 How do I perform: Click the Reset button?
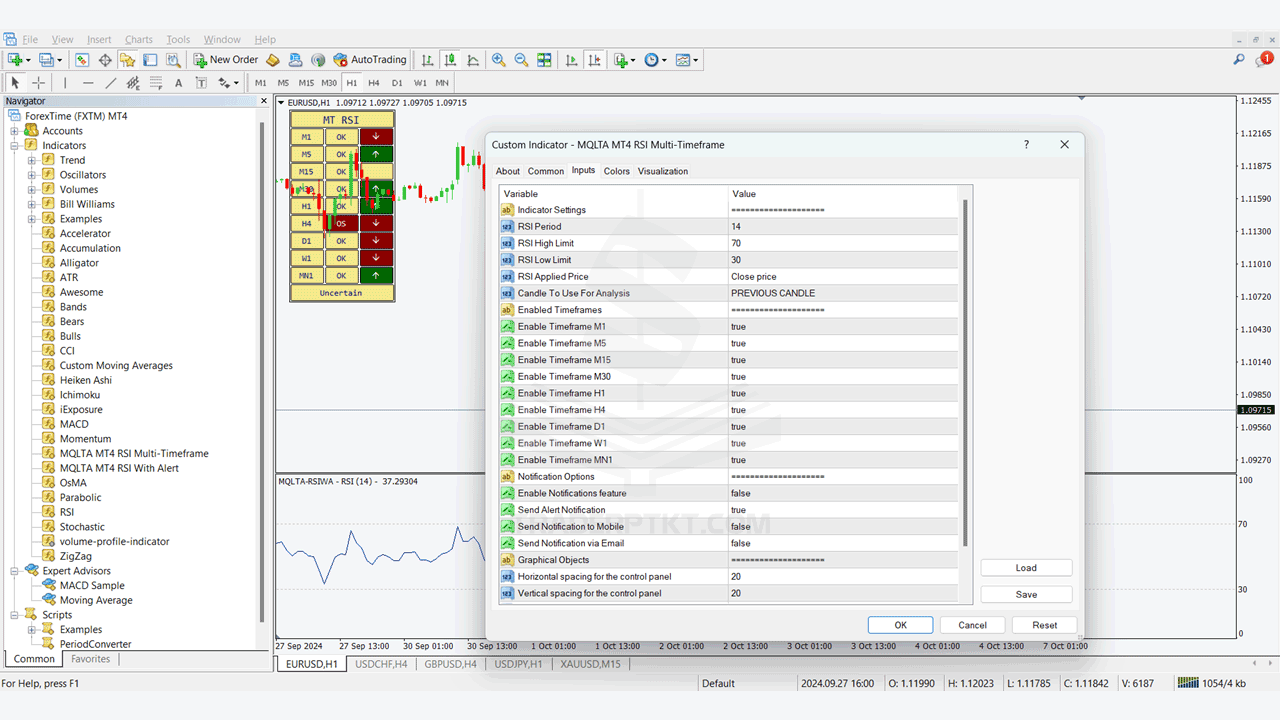point(1045,625)
